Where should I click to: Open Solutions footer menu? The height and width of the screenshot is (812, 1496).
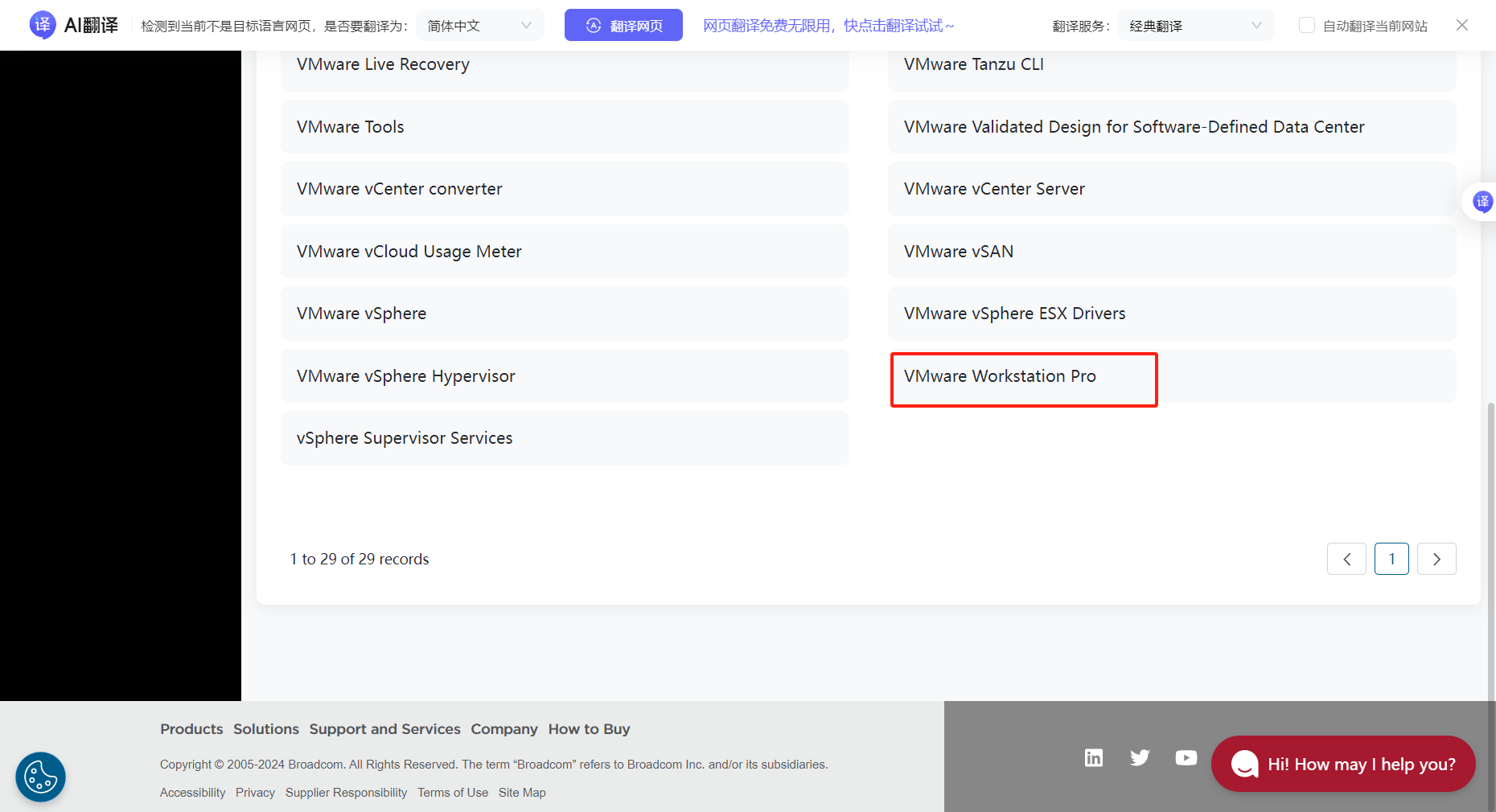click(266, 729)
